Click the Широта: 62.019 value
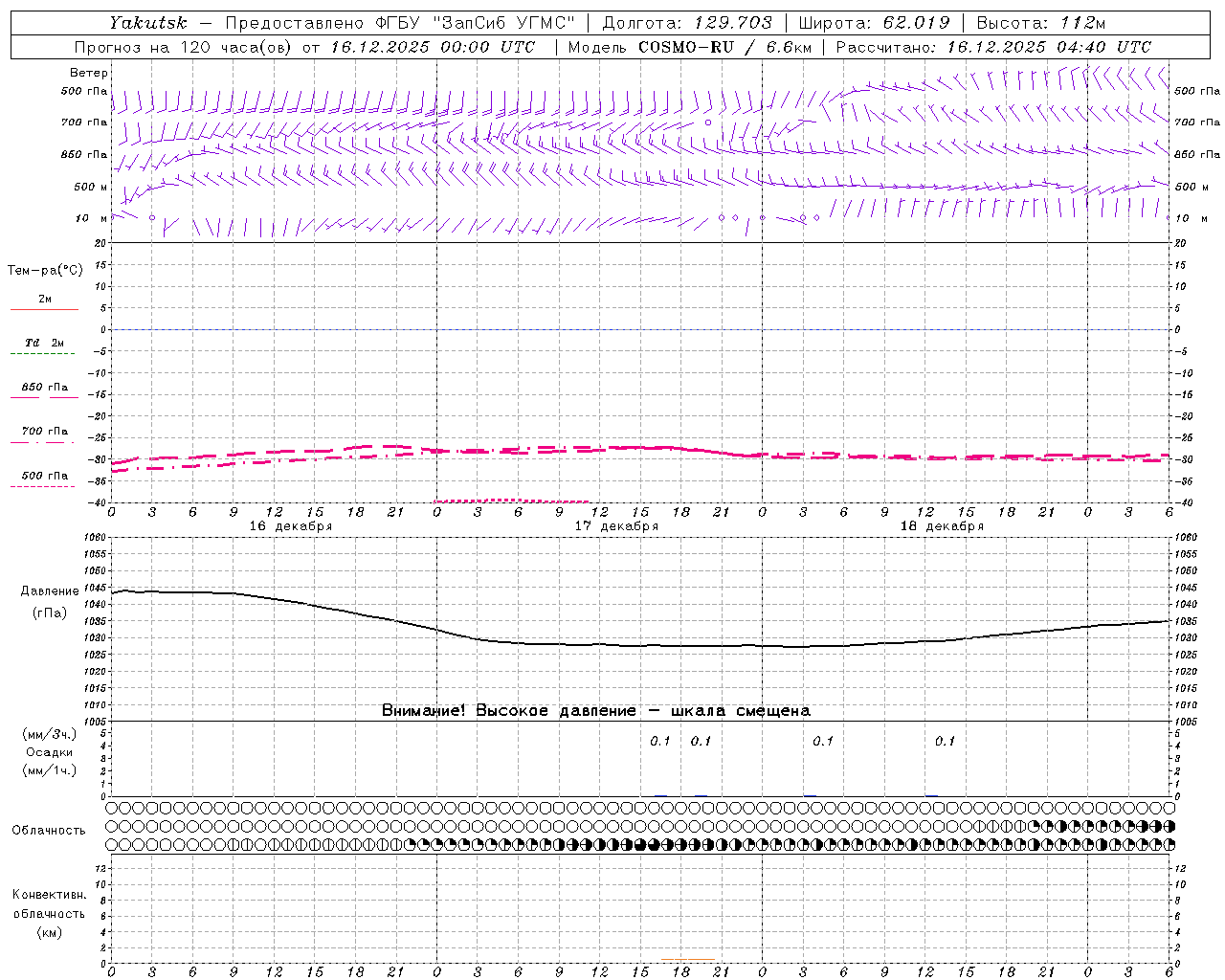1225x980 pixels. click(x=874, y=23)
